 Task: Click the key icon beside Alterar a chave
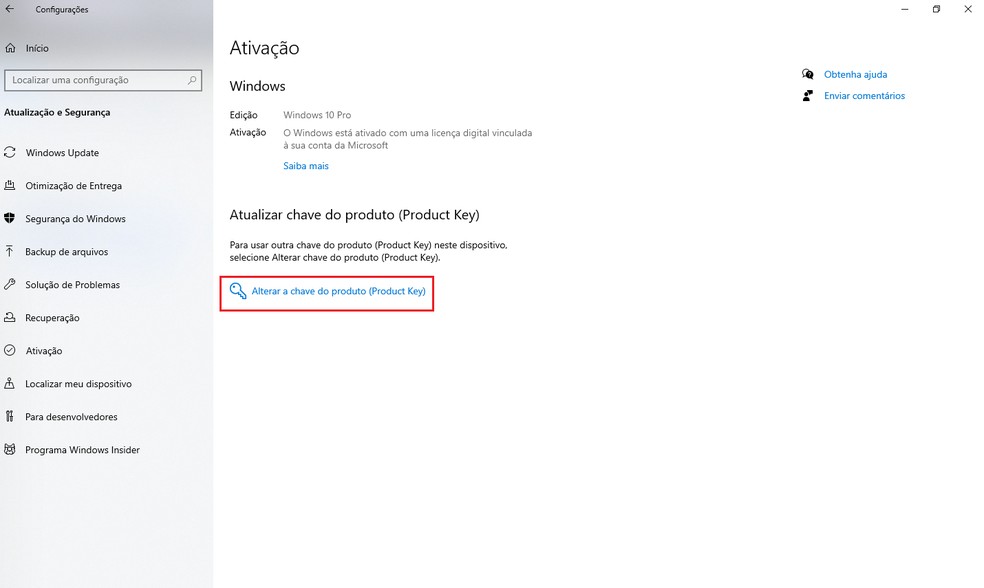tap(238, 290)
